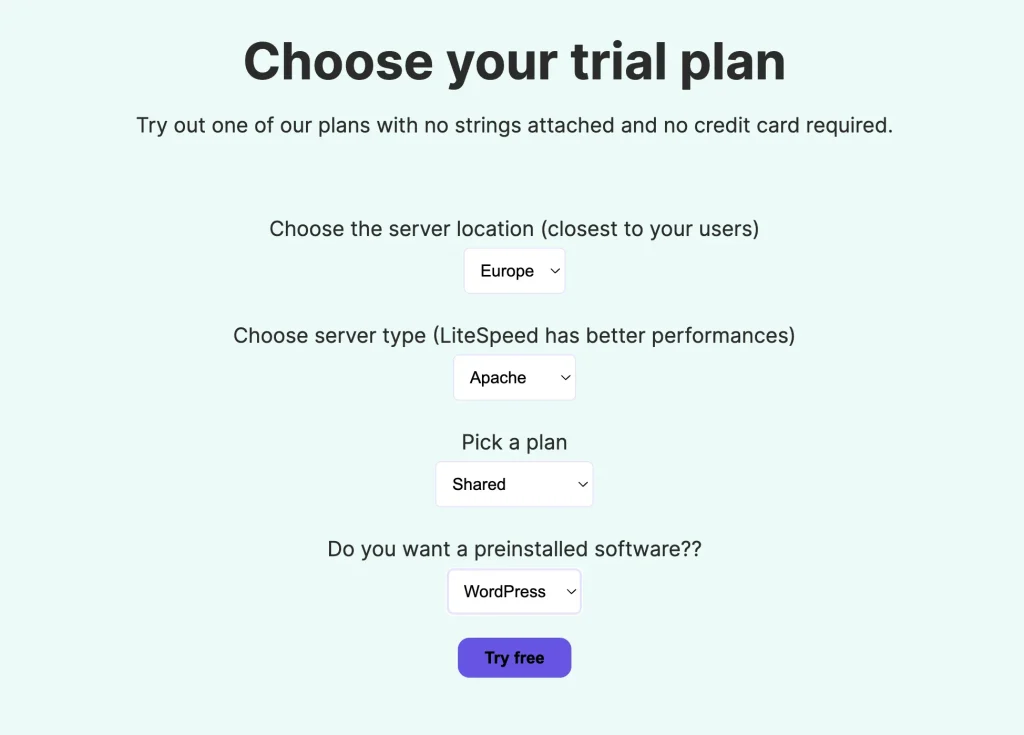Select the Europe combo box field
The height and width of the screenshot is (735, 1024).
point(505,270)
